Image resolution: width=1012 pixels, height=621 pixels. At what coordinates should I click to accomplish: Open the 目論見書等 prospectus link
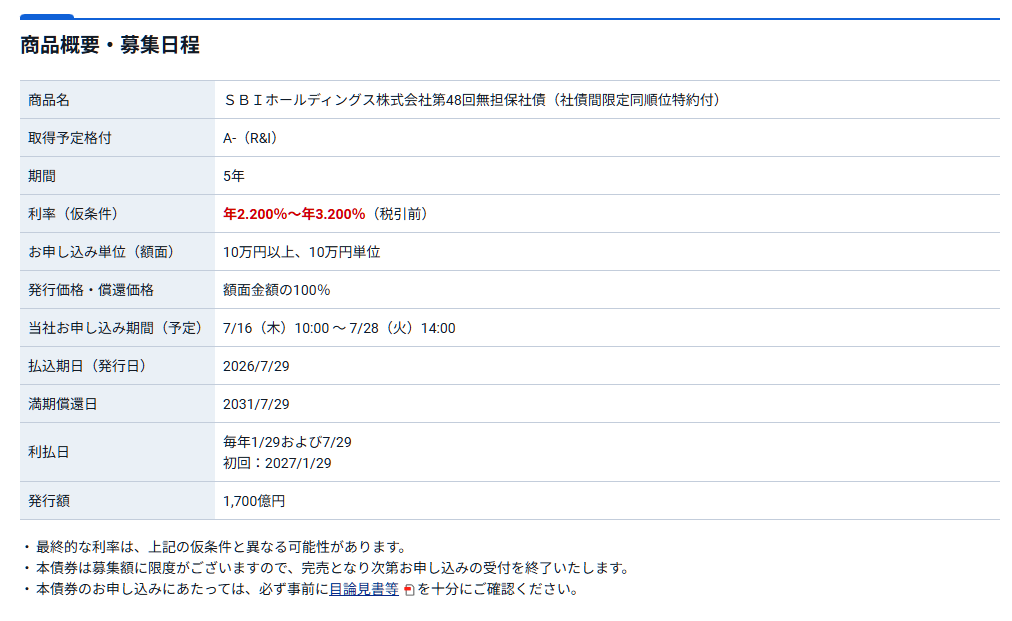[x=364, y=589]
